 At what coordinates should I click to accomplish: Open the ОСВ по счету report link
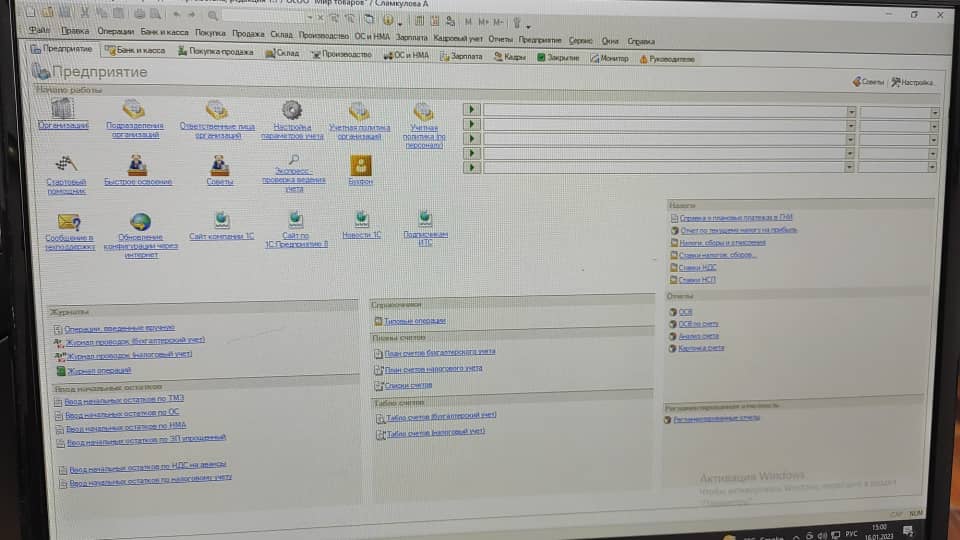pyautogui.click(x=699, y=324)
